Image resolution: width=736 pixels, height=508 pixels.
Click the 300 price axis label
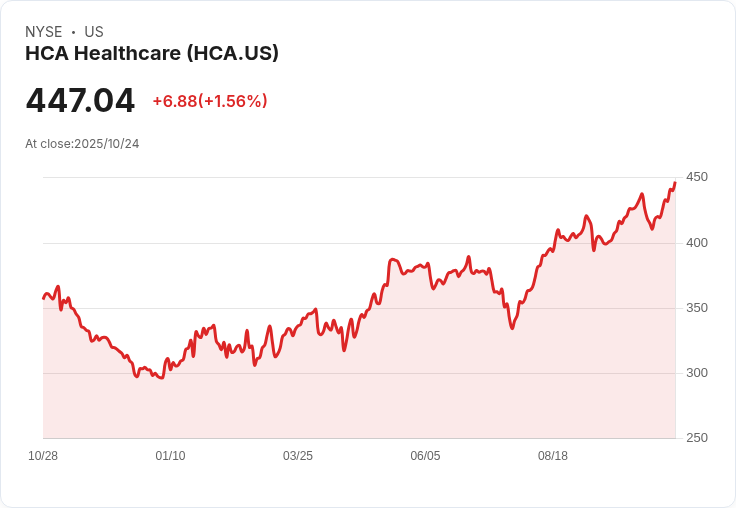coord(696,373)
